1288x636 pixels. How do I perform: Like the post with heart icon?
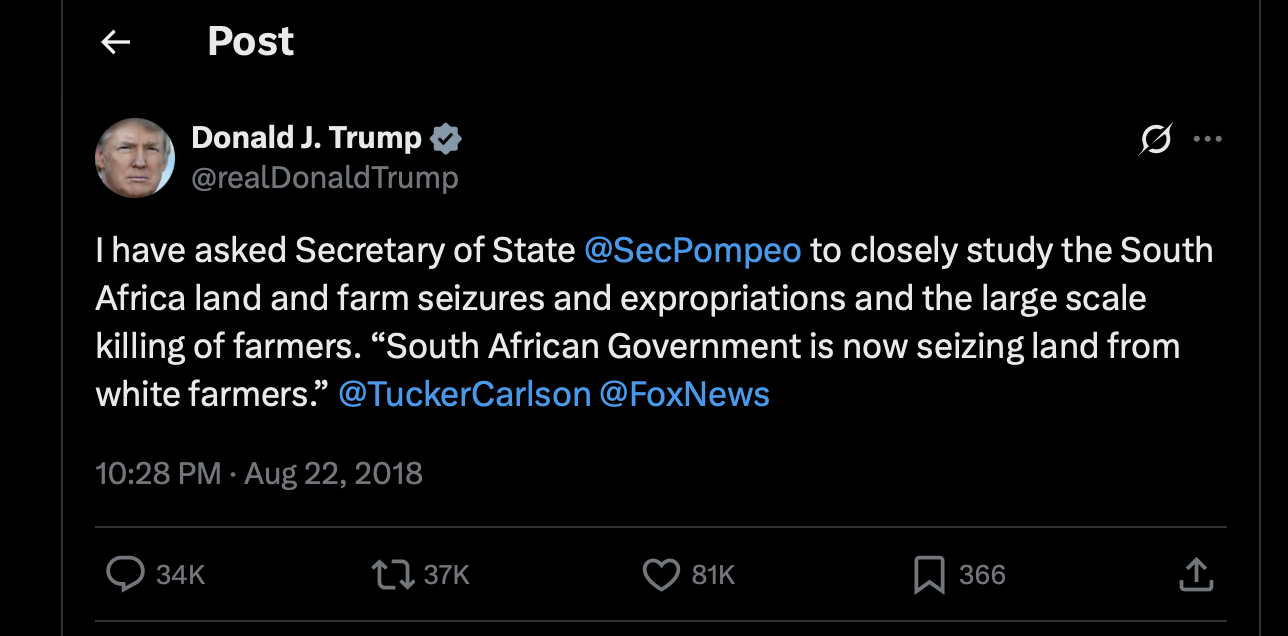(x=660, y=574)
